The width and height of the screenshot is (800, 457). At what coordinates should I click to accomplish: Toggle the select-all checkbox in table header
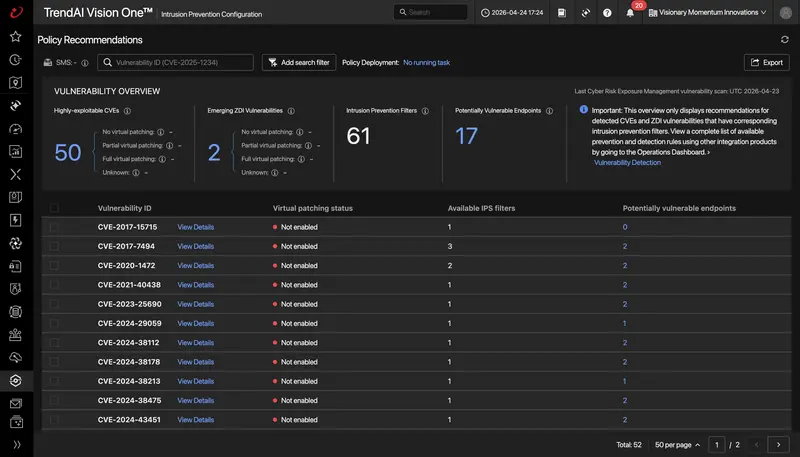pos(54,208)
